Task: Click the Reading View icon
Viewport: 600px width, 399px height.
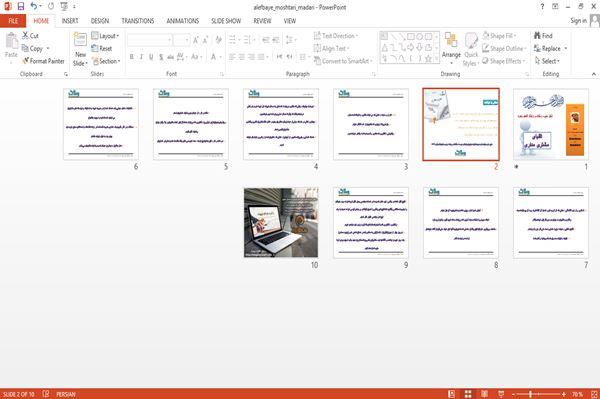Action: coord(484,394)
